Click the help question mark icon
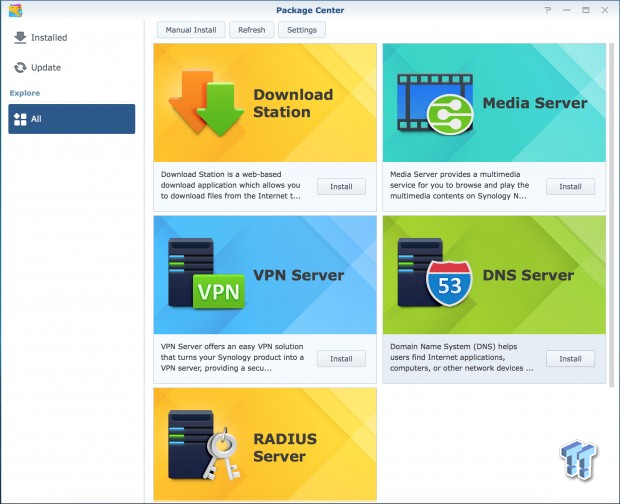Image resolution: width=620 pixels, height=504 pixels. point(548,10)
